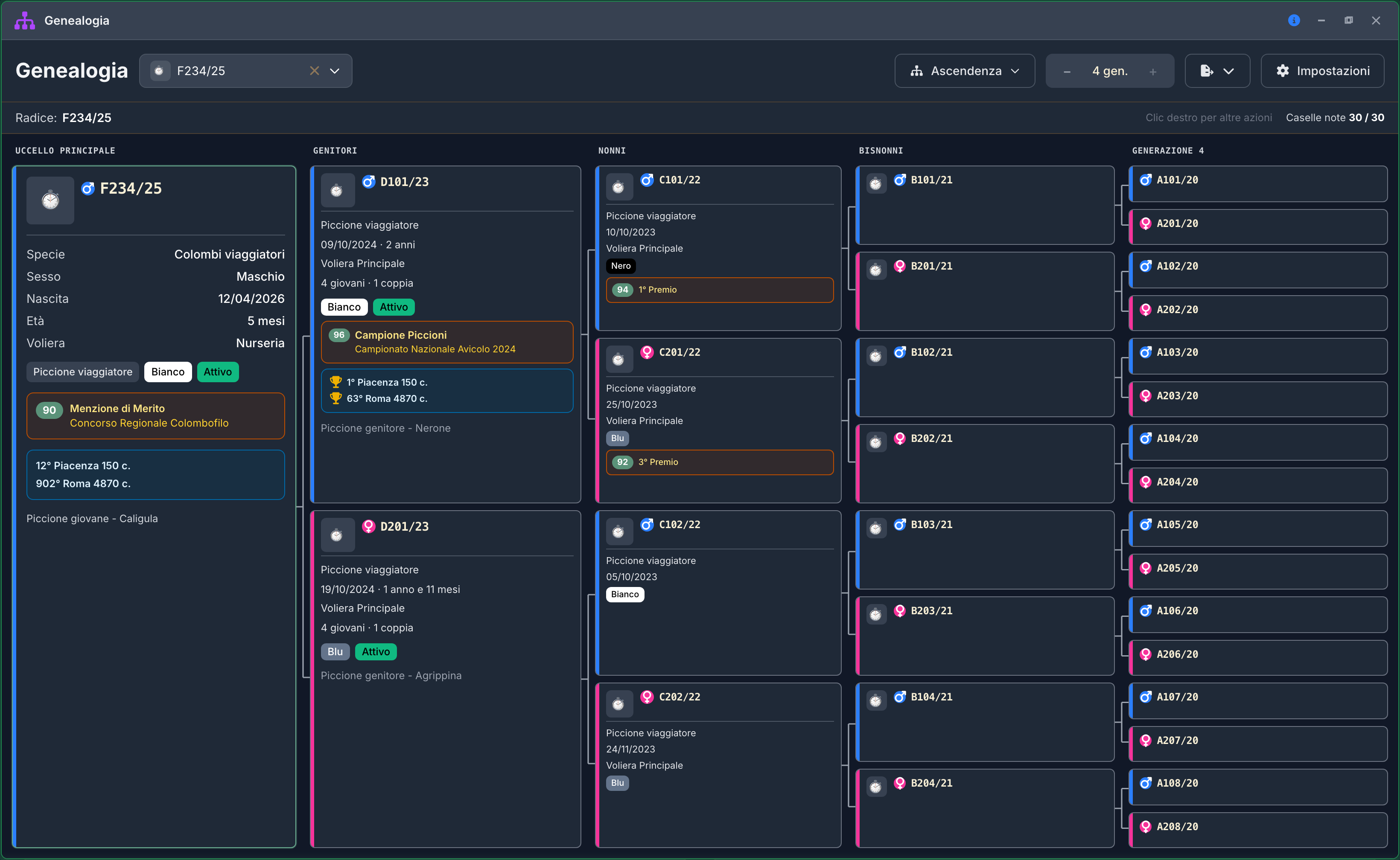Image resolution: width=1400 pixels, height=860 pixels.
Task: Click the Blu colour tag on C202/22
Action: tap(617, 783)
